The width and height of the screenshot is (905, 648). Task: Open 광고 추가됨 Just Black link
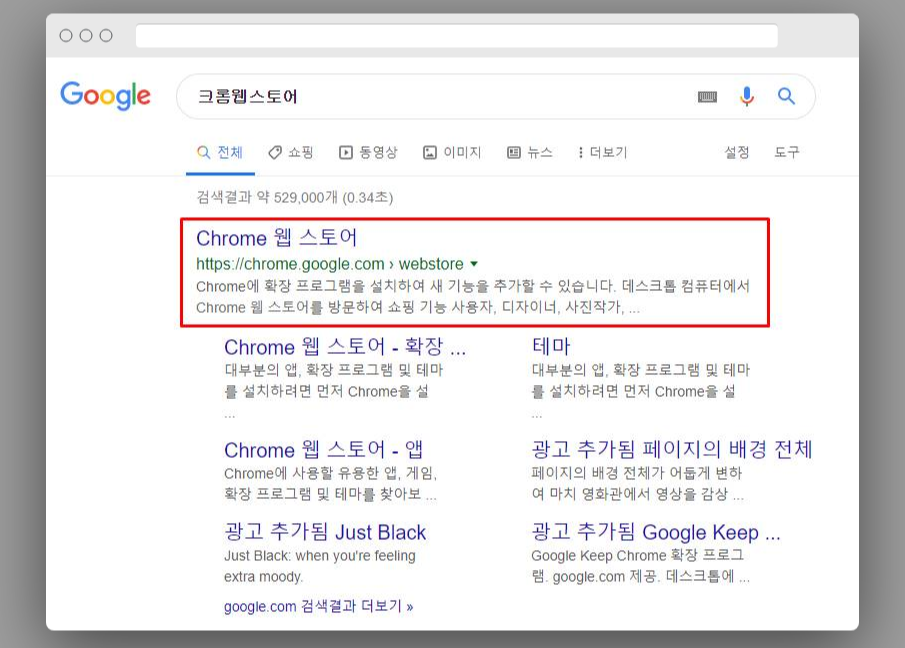[325, 532]
